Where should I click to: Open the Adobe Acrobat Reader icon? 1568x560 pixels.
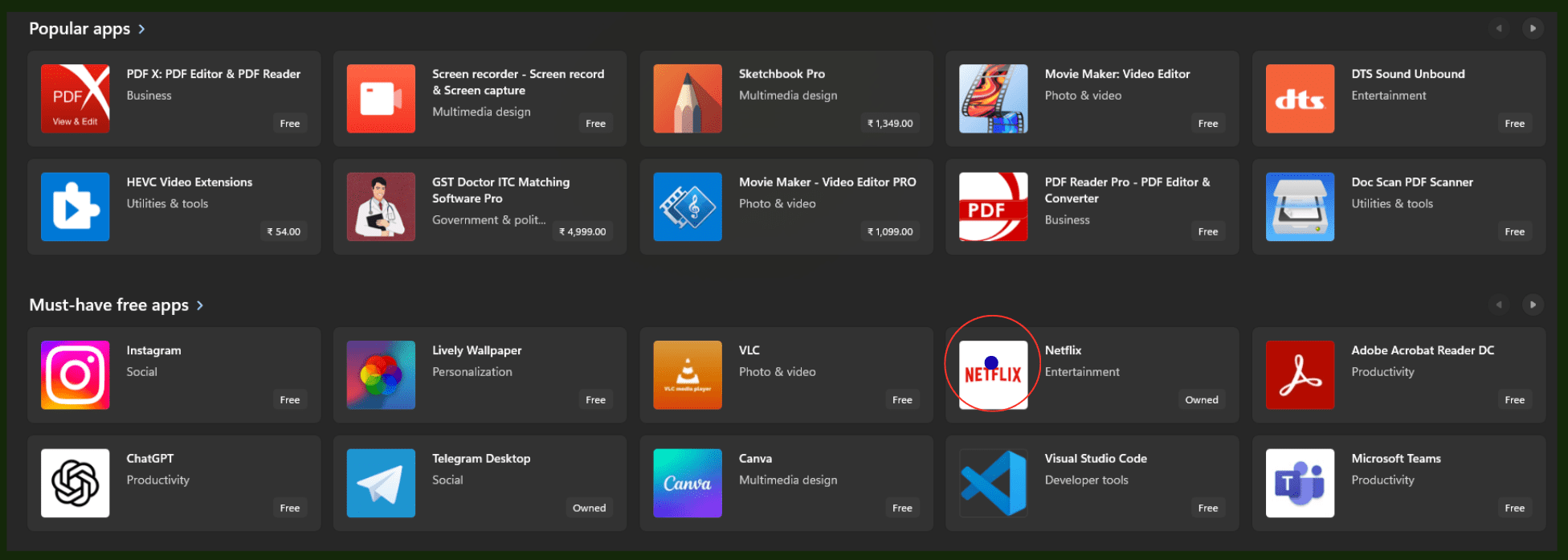coord(1300,374)
